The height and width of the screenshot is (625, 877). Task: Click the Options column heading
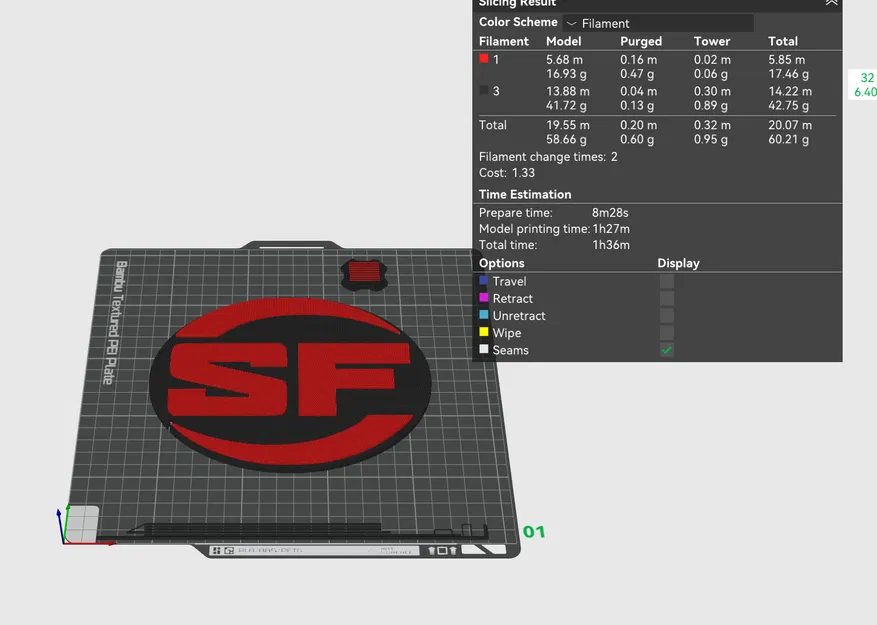[501, 263]
